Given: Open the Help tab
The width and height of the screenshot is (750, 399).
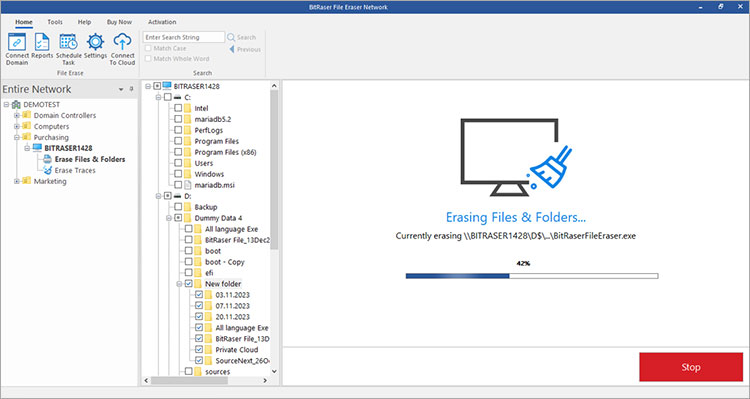Looking at the screenshot, I should (85, 22).
